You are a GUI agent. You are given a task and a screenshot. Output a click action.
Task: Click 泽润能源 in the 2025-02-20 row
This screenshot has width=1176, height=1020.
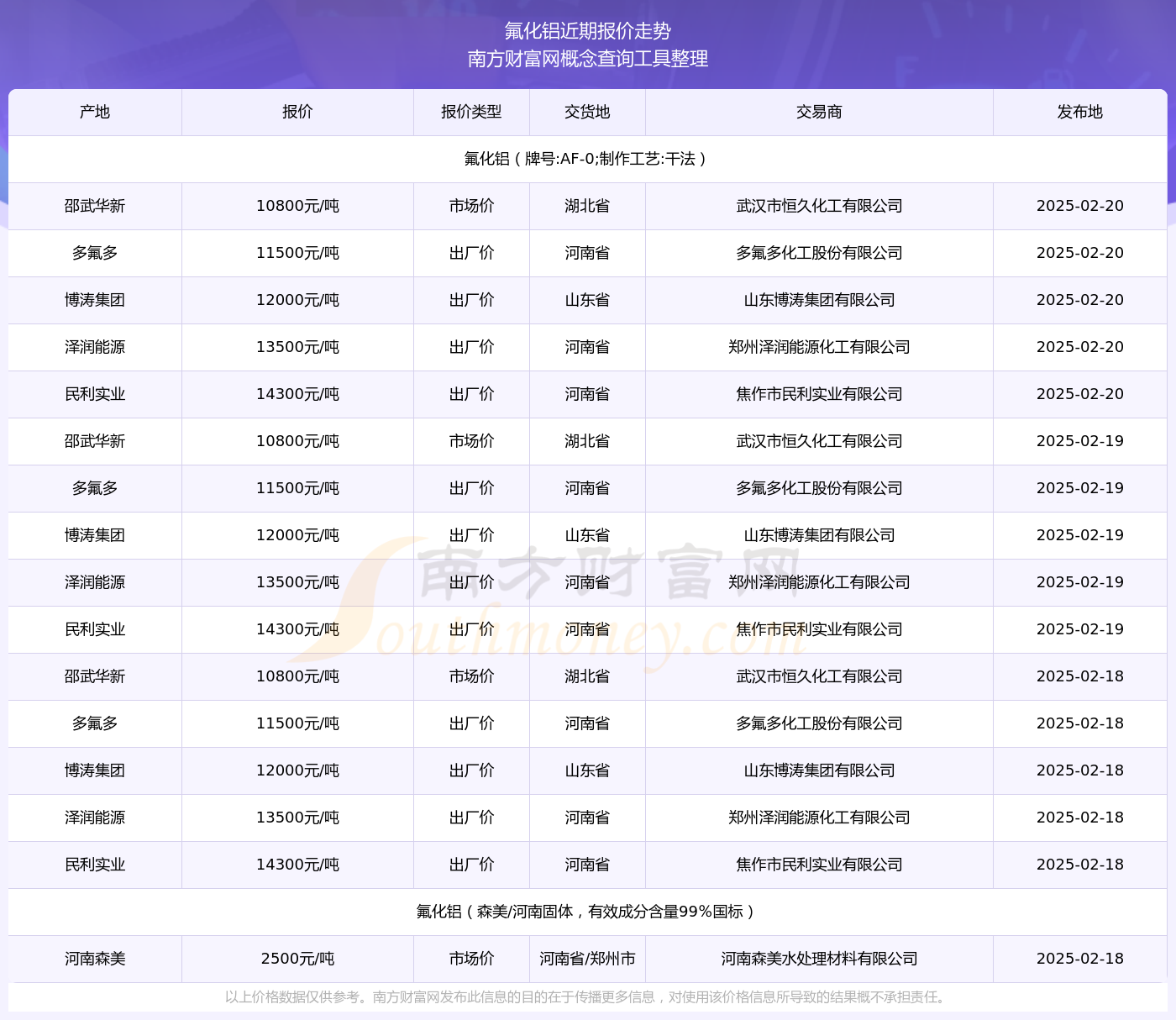tap(95, 347)
